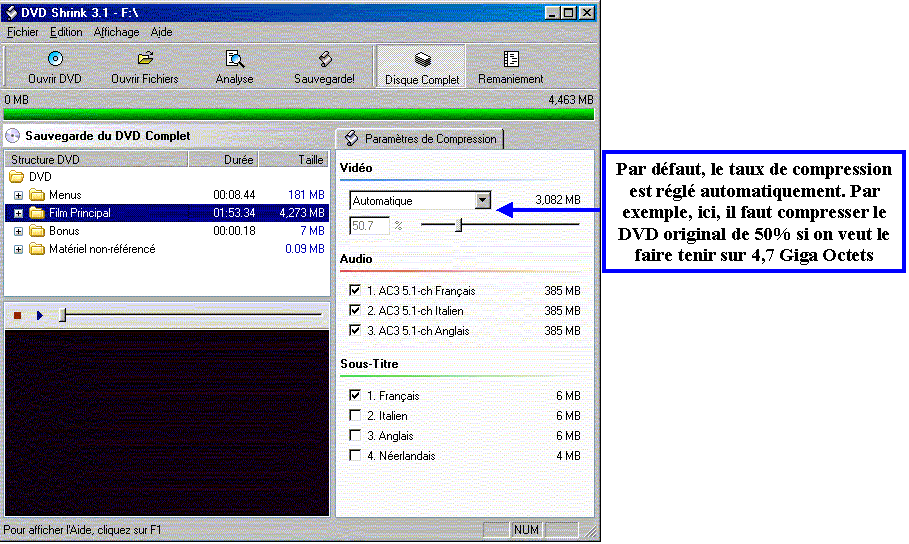Launch Sauvegarde! backup icon
The image size is (909, 544).
325,59
